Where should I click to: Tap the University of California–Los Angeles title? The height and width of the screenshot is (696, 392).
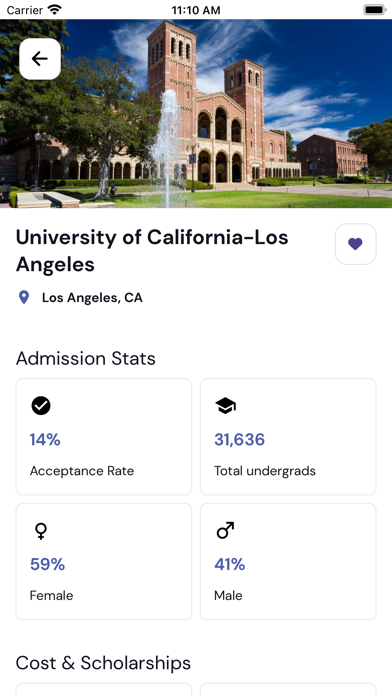(x=152, y=251)
